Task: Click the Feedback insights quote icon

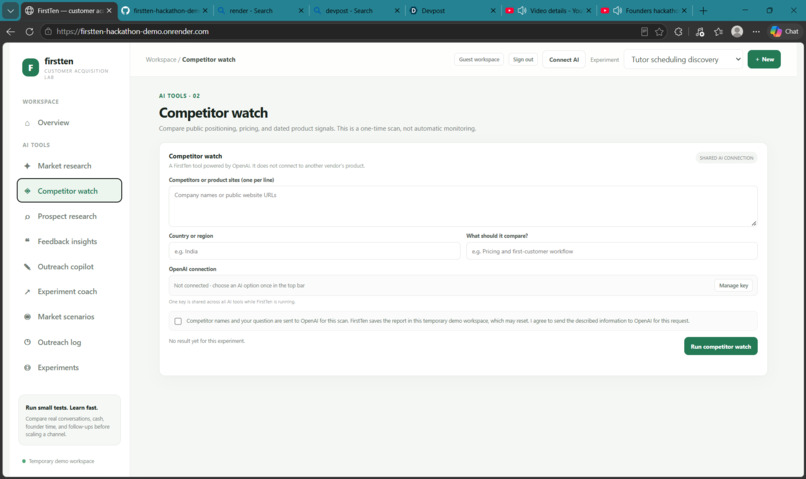Action: point(27,241)
